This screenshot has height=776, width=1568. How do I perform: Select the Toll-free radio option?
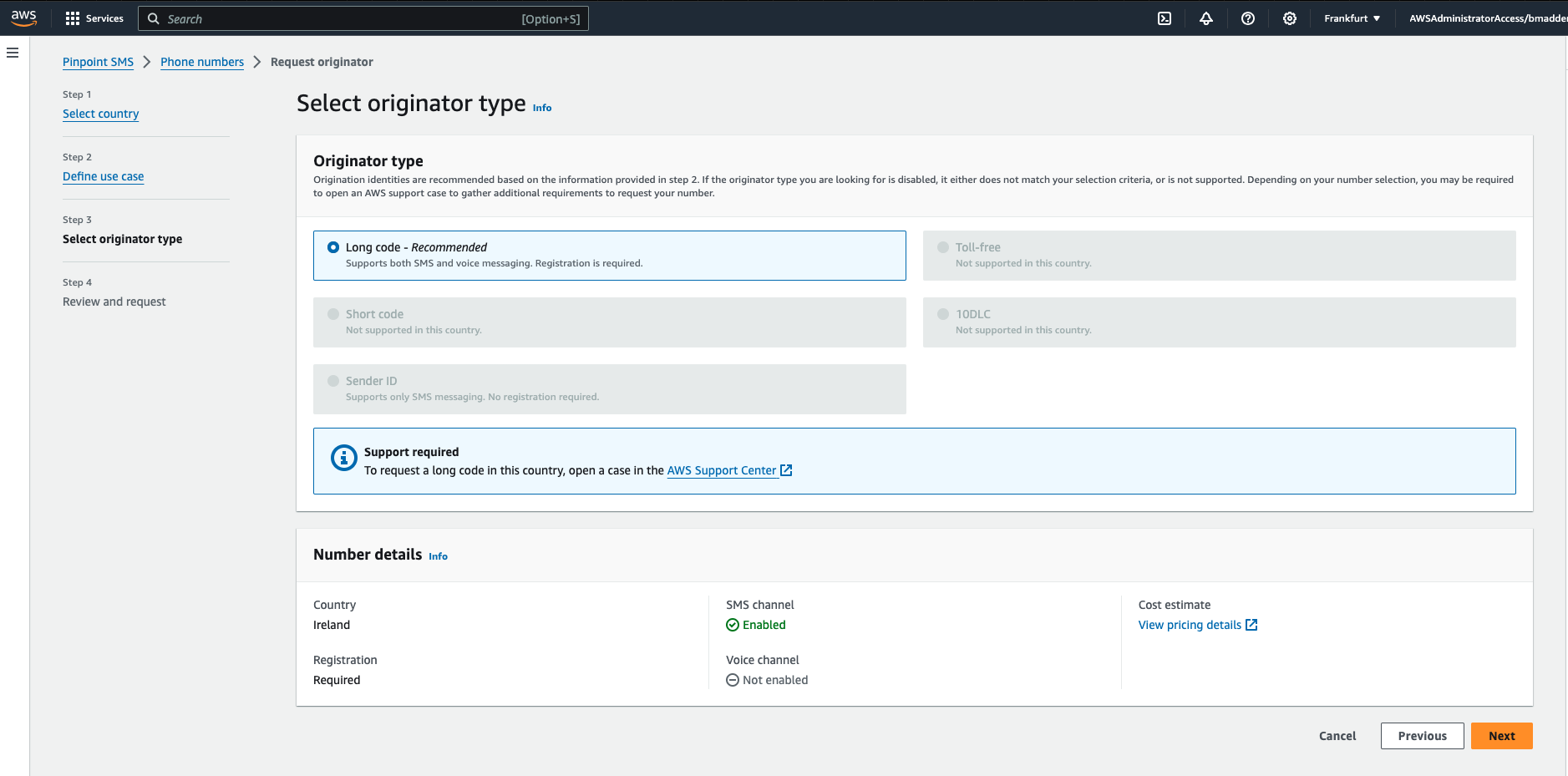(x=943, y=247)
